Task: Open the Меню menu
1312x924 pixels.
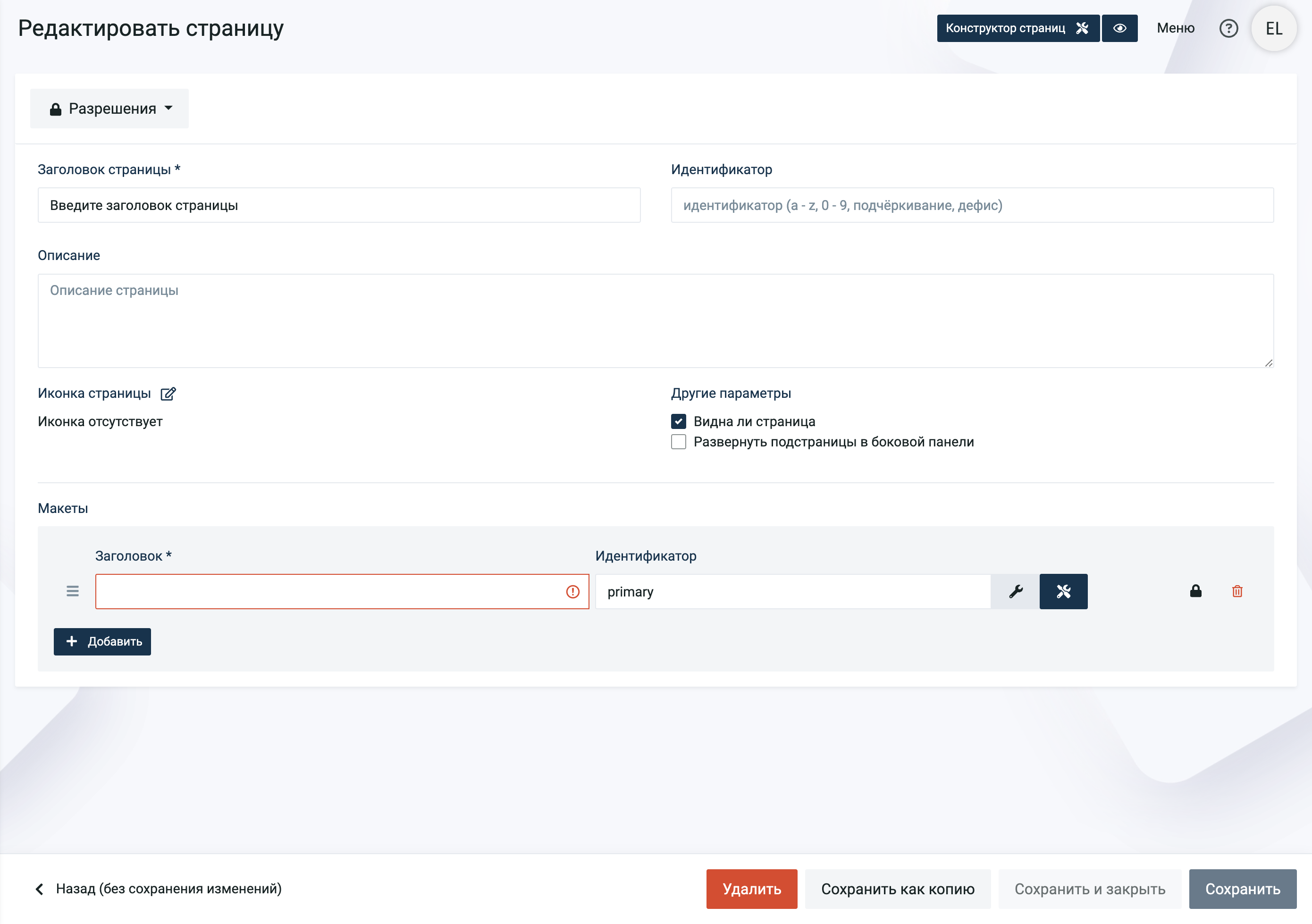Action: click(1176, 29)
